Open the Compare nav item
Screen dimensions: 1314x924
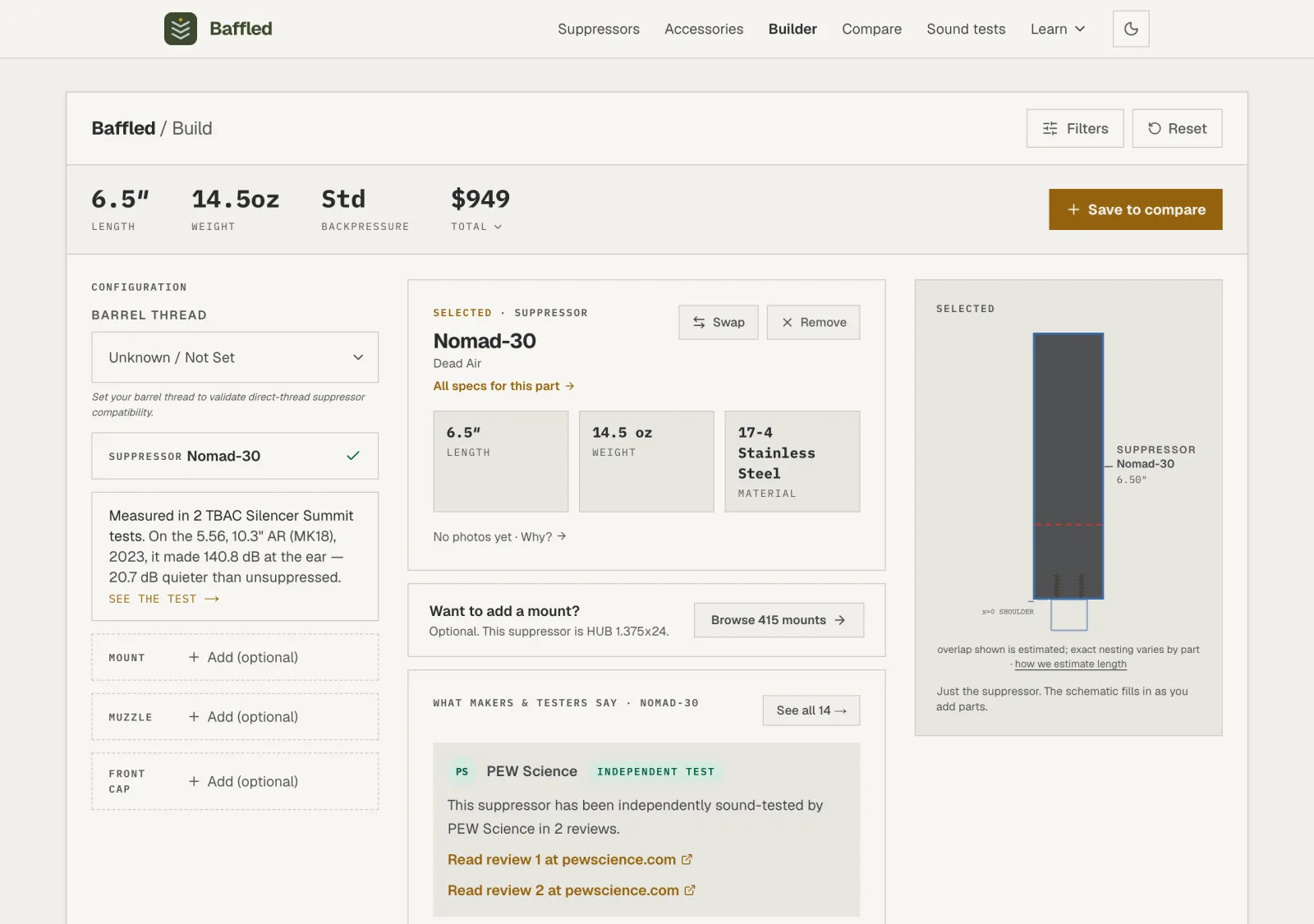[871, 29]
